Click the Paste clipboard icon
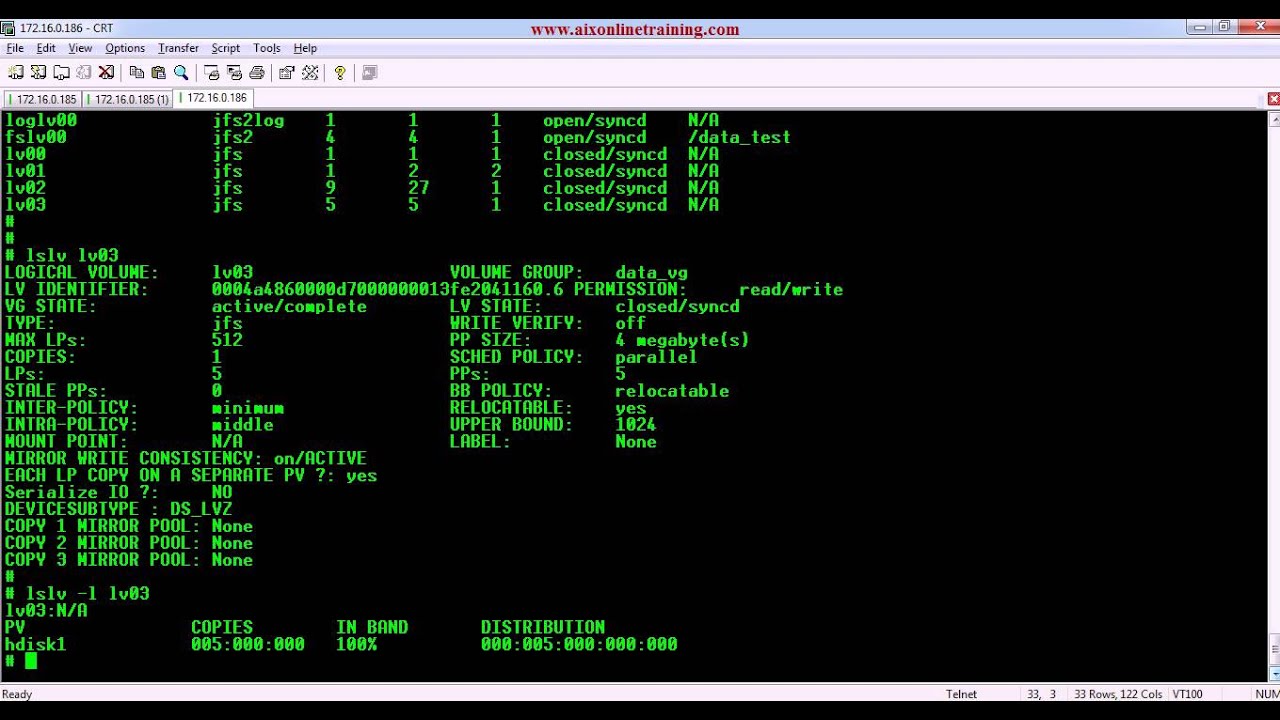This screenshot has width=1280, height=720. click(158, 72)
